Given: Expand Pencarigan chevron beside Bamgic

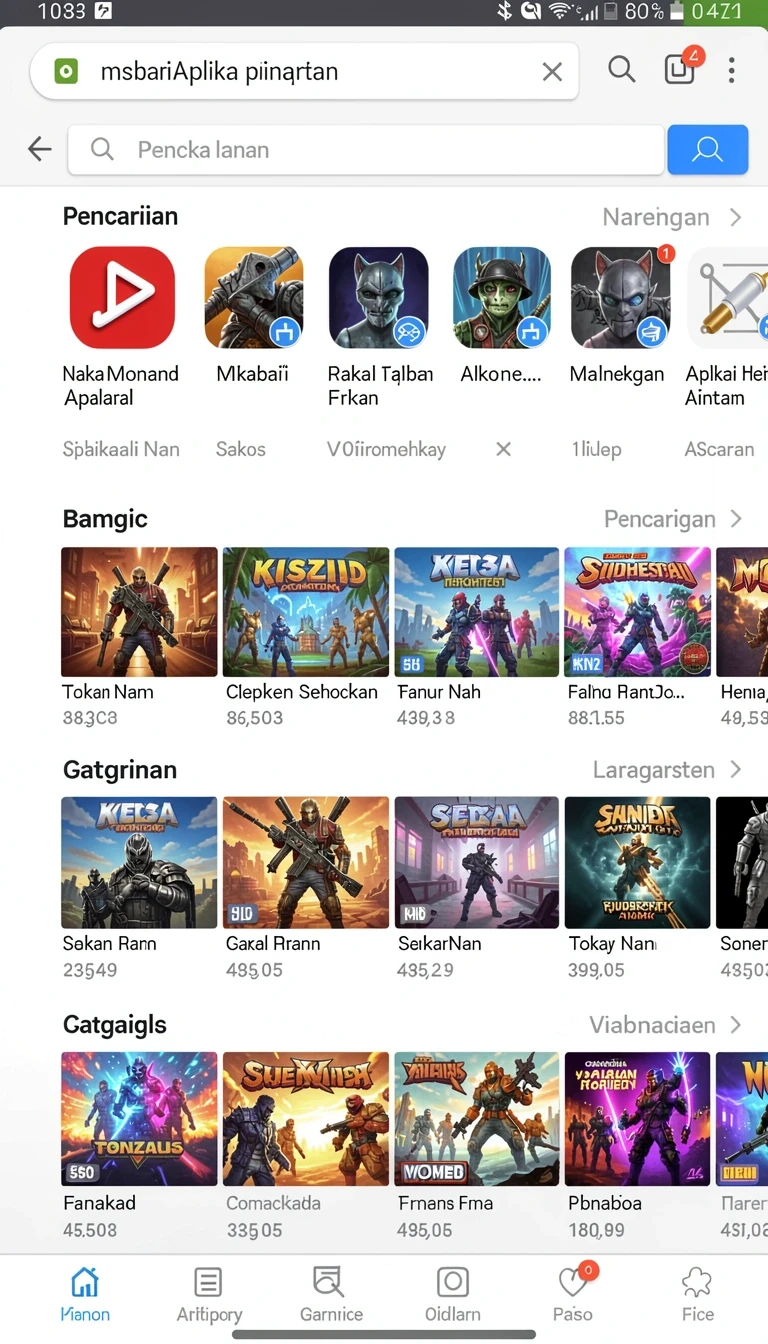Looking at the screenshot, I should tap(736, 519).
